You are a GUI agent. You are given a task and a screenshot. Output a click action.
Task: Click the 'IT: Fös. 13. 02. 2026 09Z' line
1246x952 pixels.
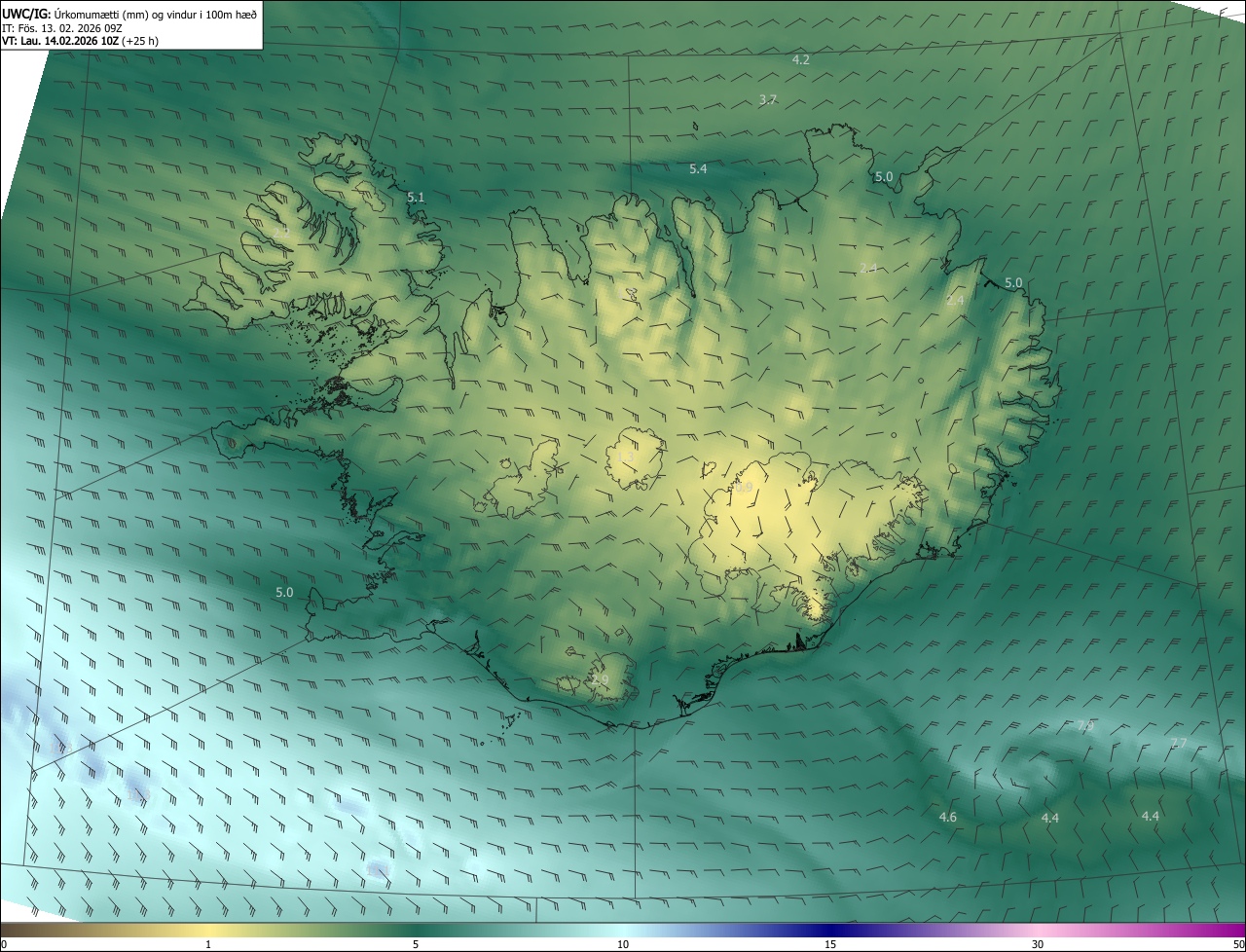64,27
